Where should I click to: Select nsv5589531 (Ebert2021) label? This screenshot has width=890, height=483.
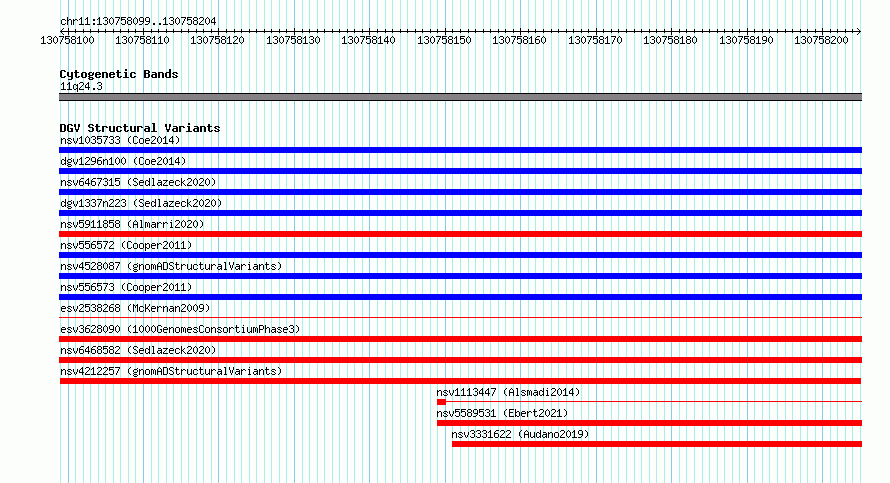point(502,413)
